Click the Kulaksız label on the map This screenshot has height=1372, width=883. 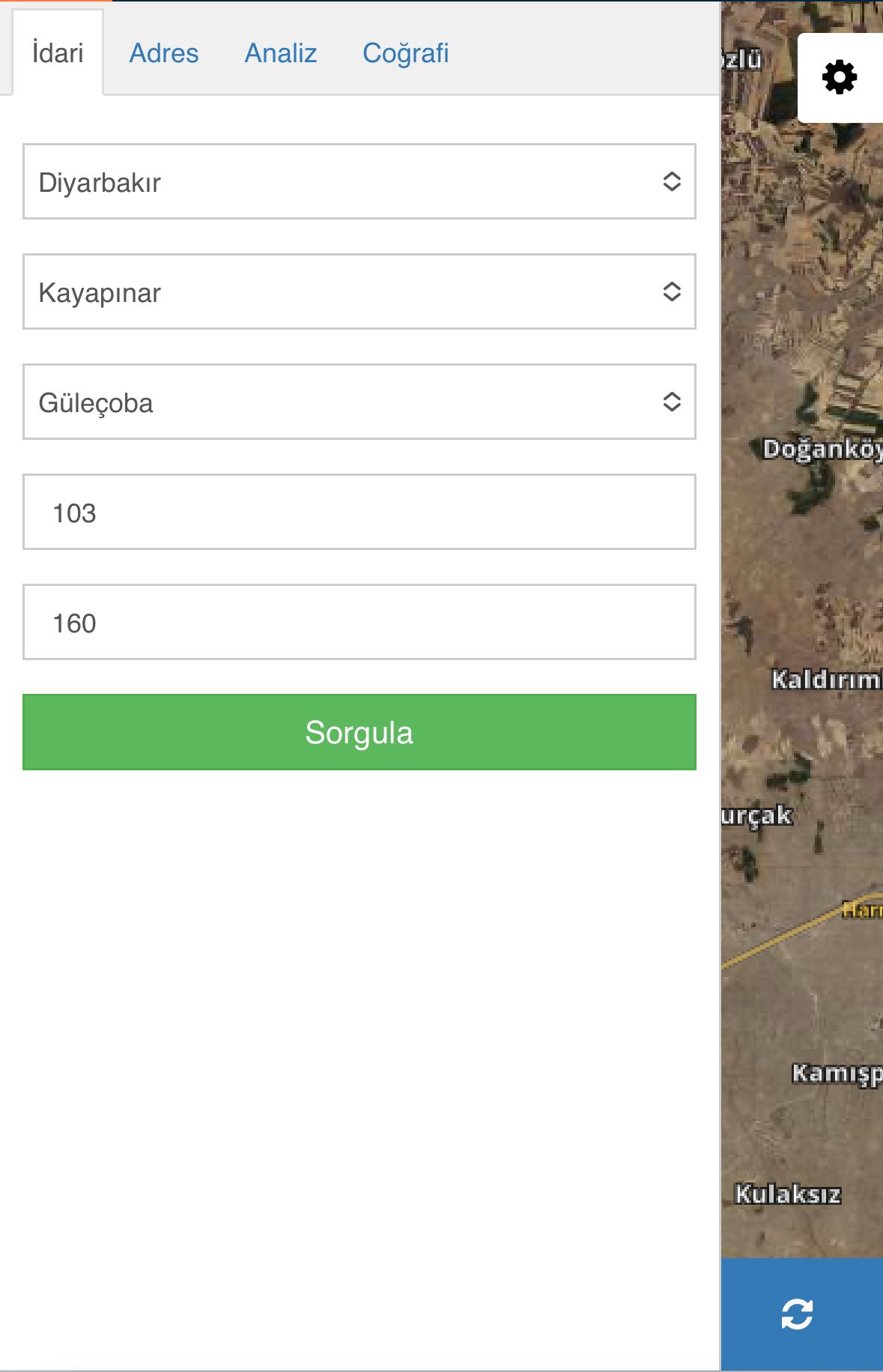[x=788, y=1194]
